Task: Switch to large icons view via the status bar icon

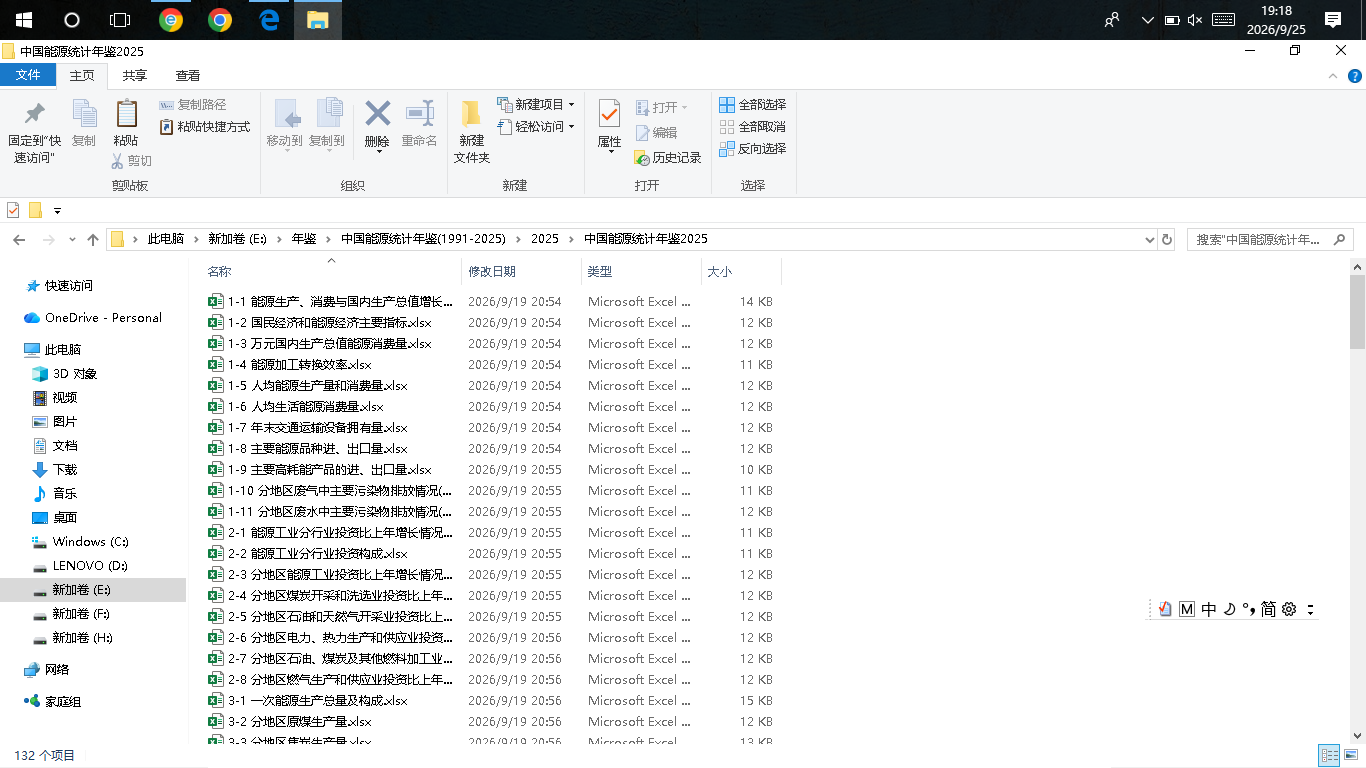Action: (x=1351, y=756)
